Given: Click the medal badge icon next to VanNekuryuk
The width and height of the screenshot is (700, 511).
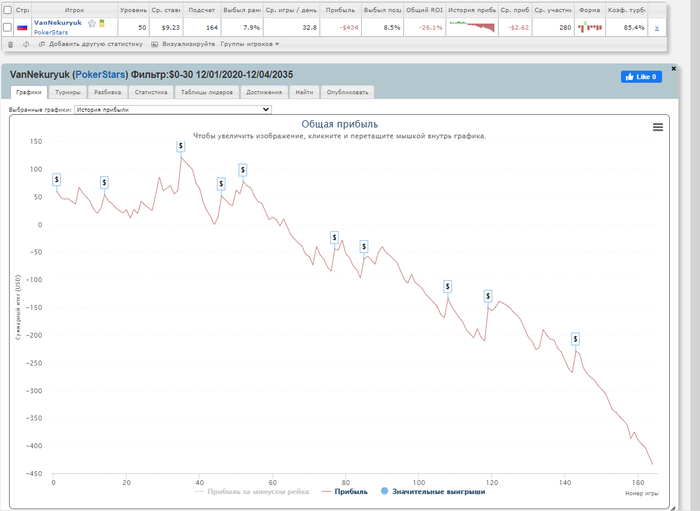Looking at the screenshot, I should [102, 23].
